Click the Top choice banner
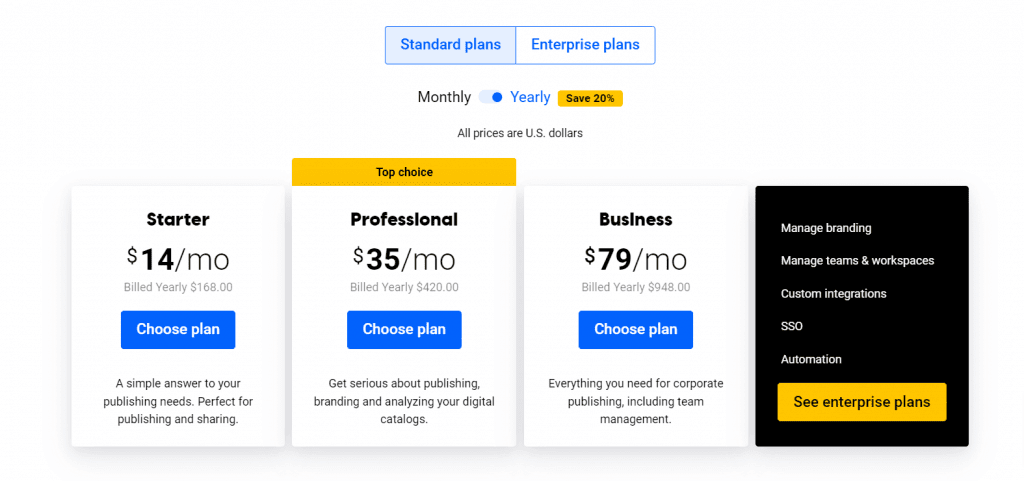The image size is (1024, 481). [404, 172]
